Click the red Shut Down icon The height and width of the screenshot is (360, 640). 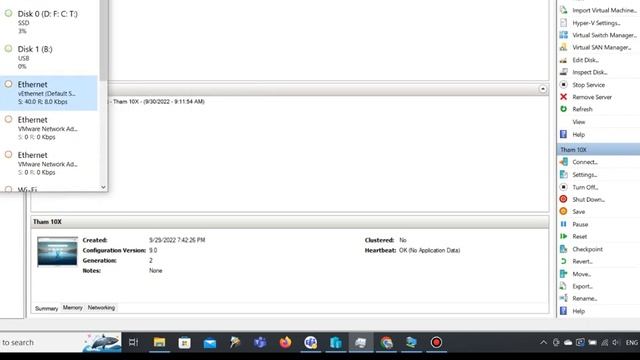pyautogui.click(x=564, y=199)
